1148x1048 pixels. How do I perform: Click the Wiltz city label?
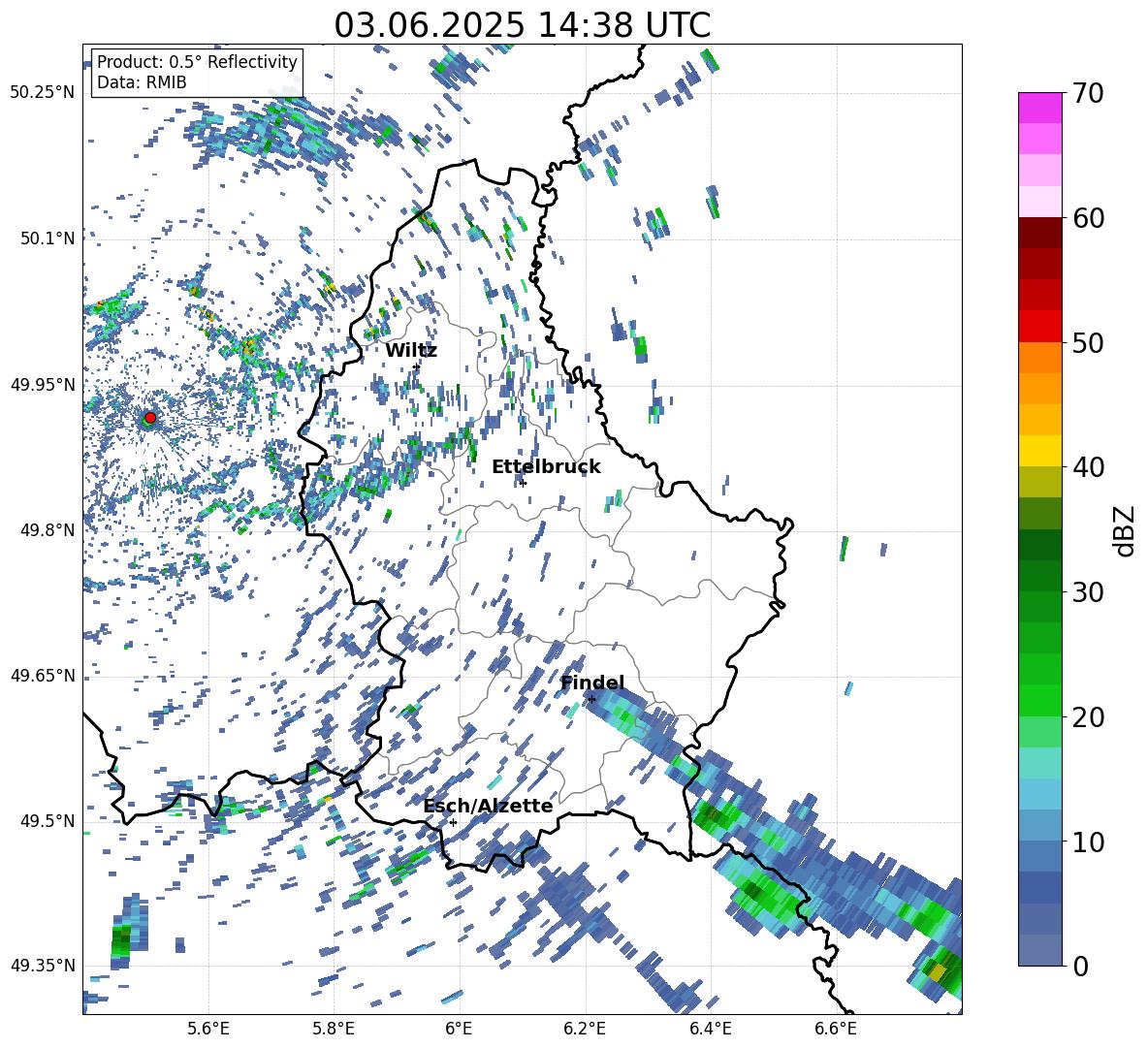point(411,351)
